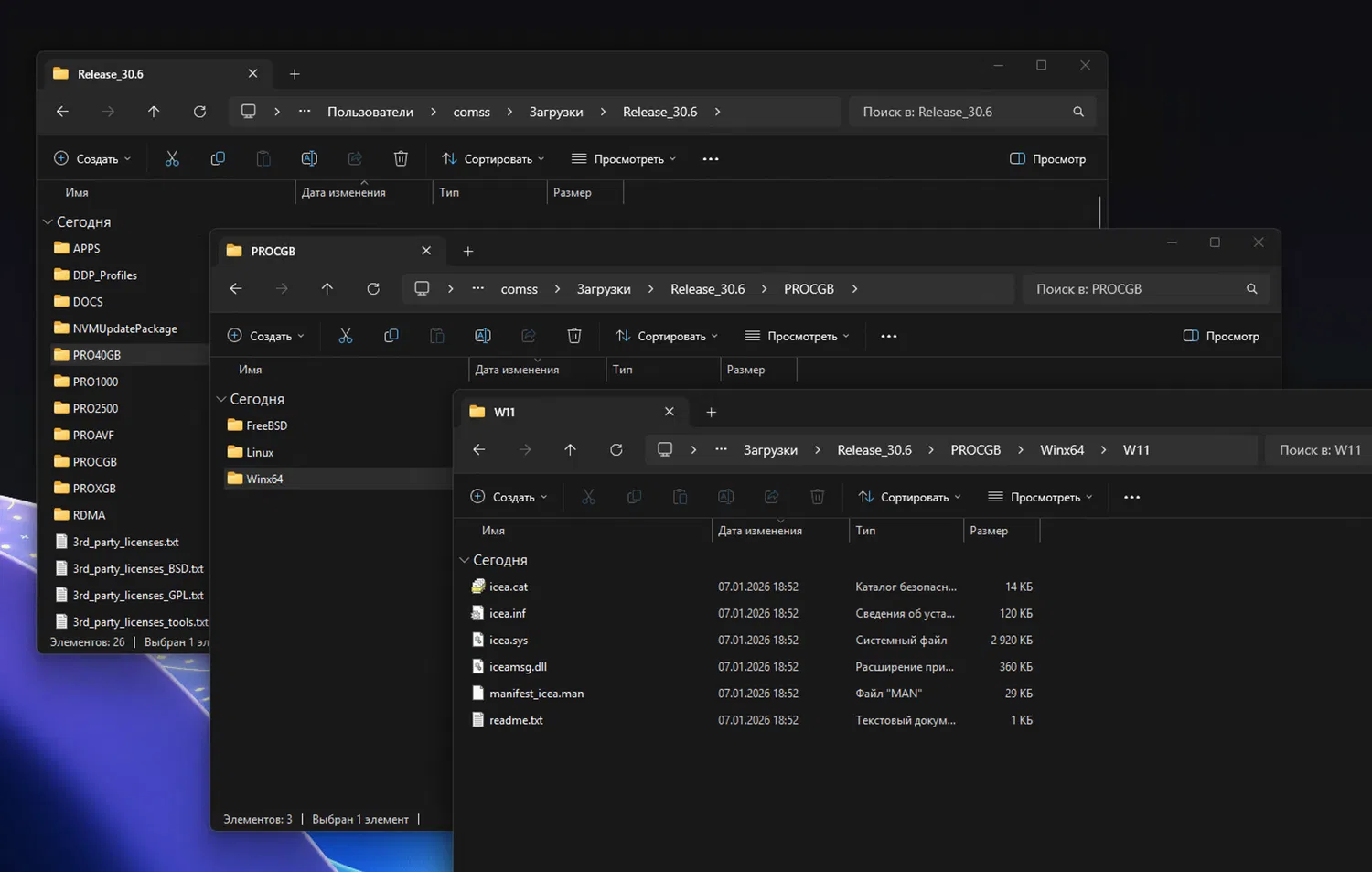Click search magnifier in PROCGB search box
Image resolution: width=1372 pixels, height=872 pixels.
click(1251, 289)
